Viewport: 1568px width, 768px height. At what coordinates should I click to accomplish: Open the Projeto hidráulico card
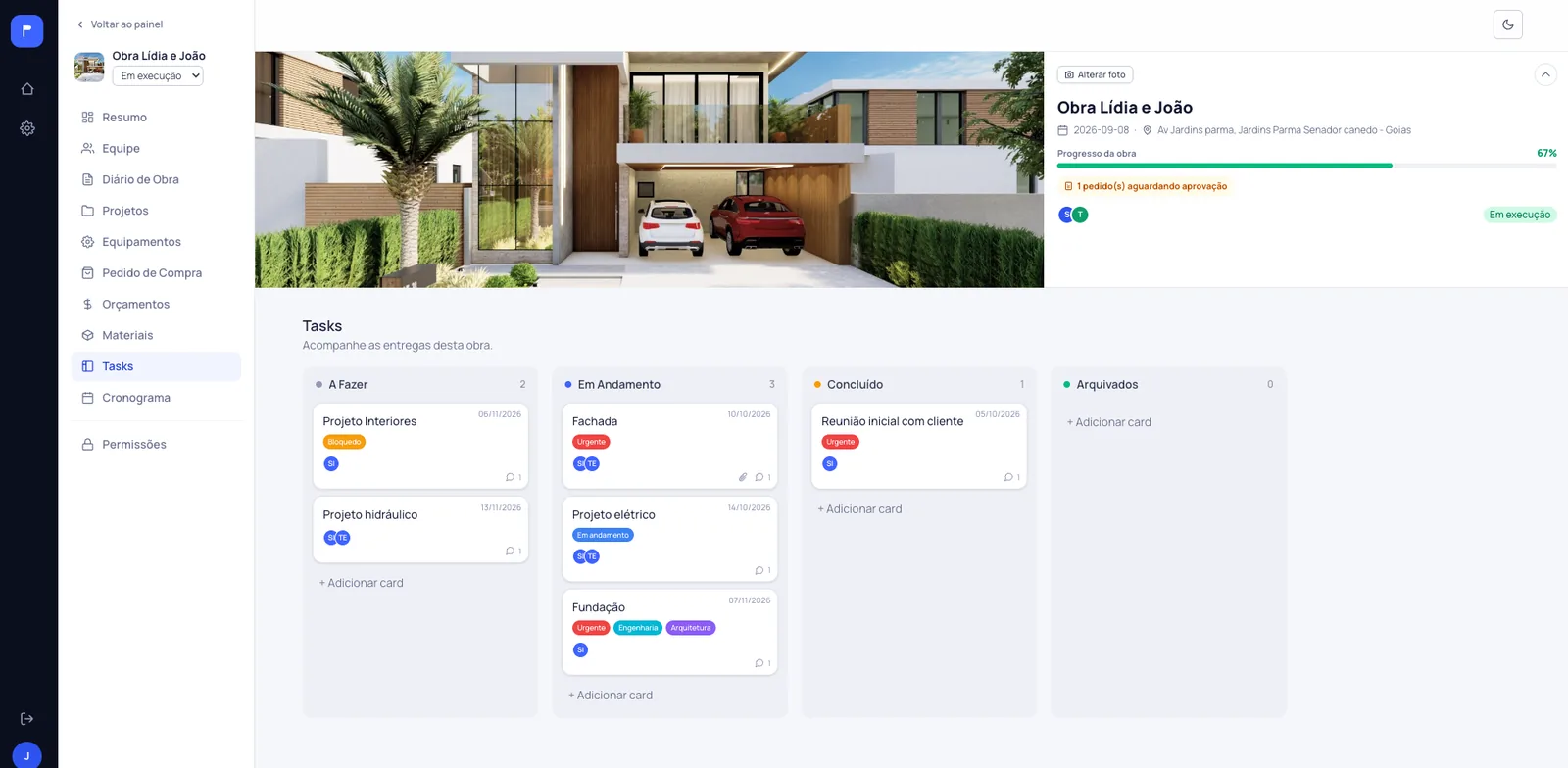coord(420,530)
